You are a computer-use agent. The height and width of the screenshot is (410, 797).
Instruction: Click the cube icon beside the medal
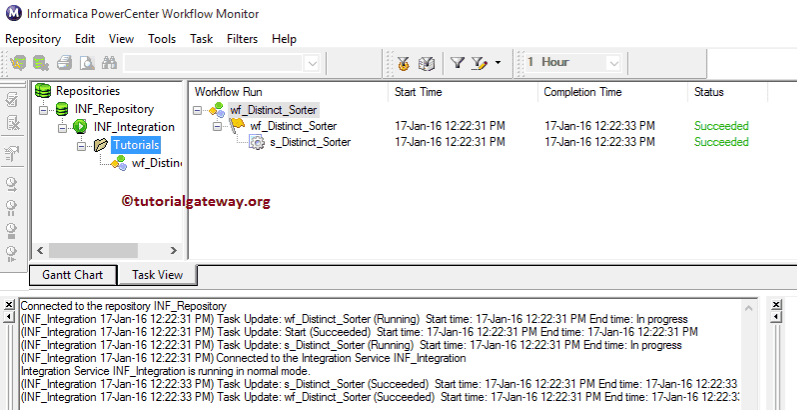(x=426, y=63)
